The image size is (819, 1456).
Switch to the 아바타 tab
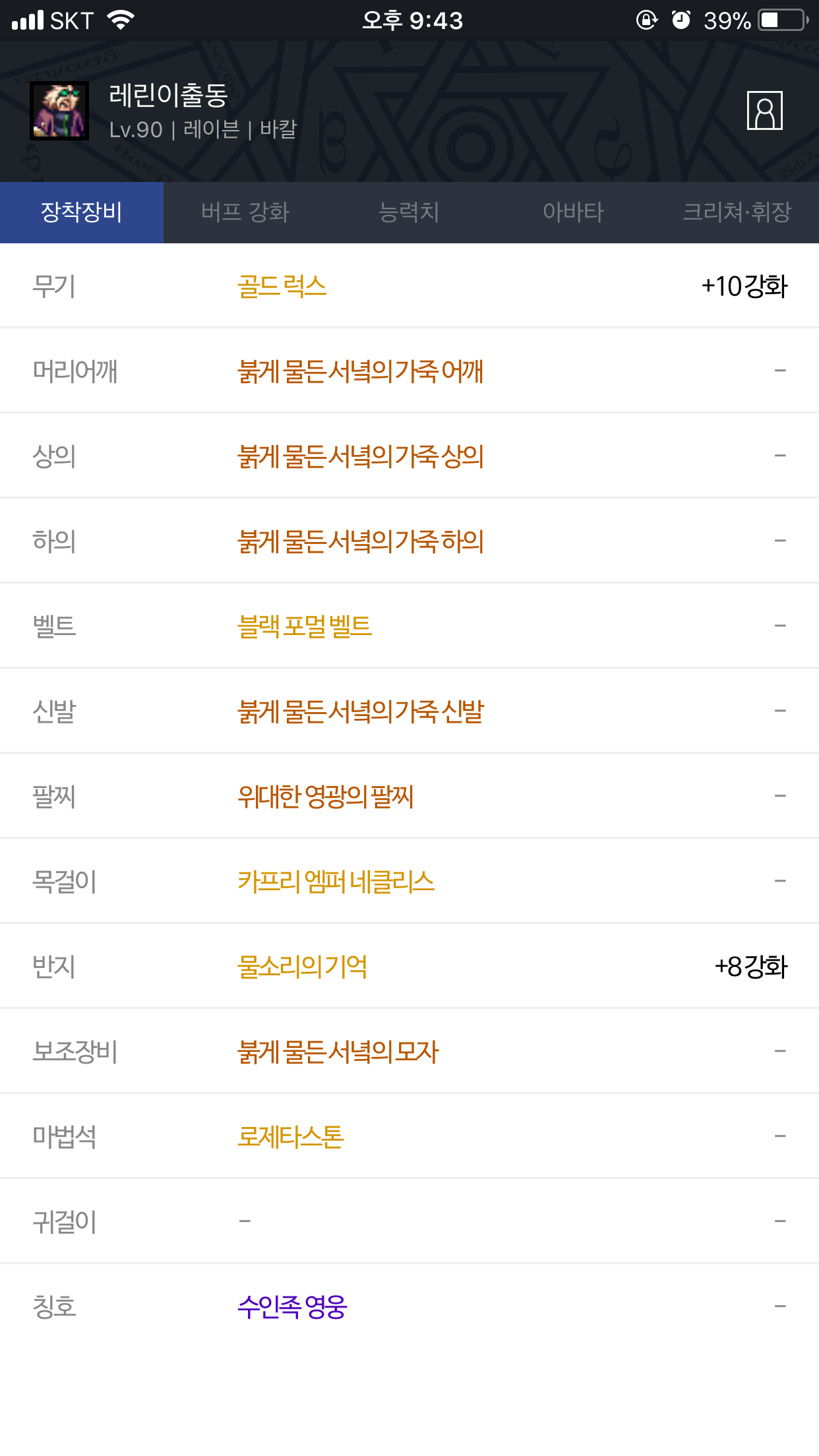(x=573, y=212)
